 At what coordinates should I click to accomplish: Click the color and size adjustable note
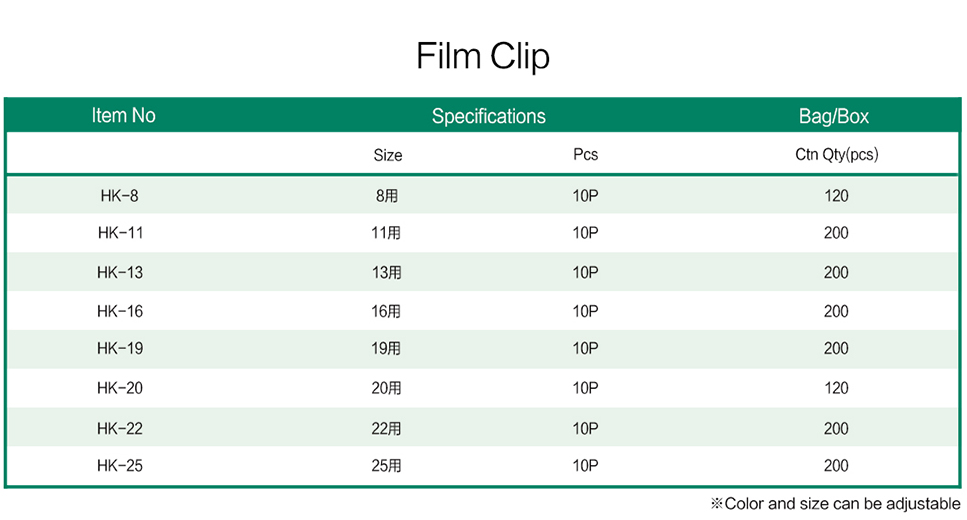coord(836,503)
